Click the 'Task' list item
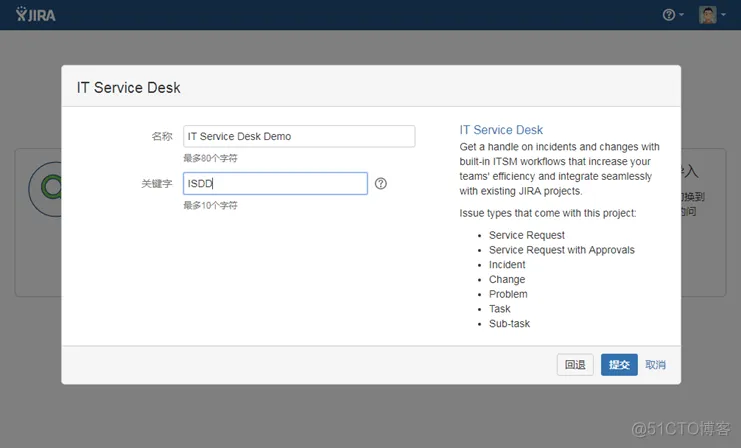741x448 pixels. click(x=500, y=309)
